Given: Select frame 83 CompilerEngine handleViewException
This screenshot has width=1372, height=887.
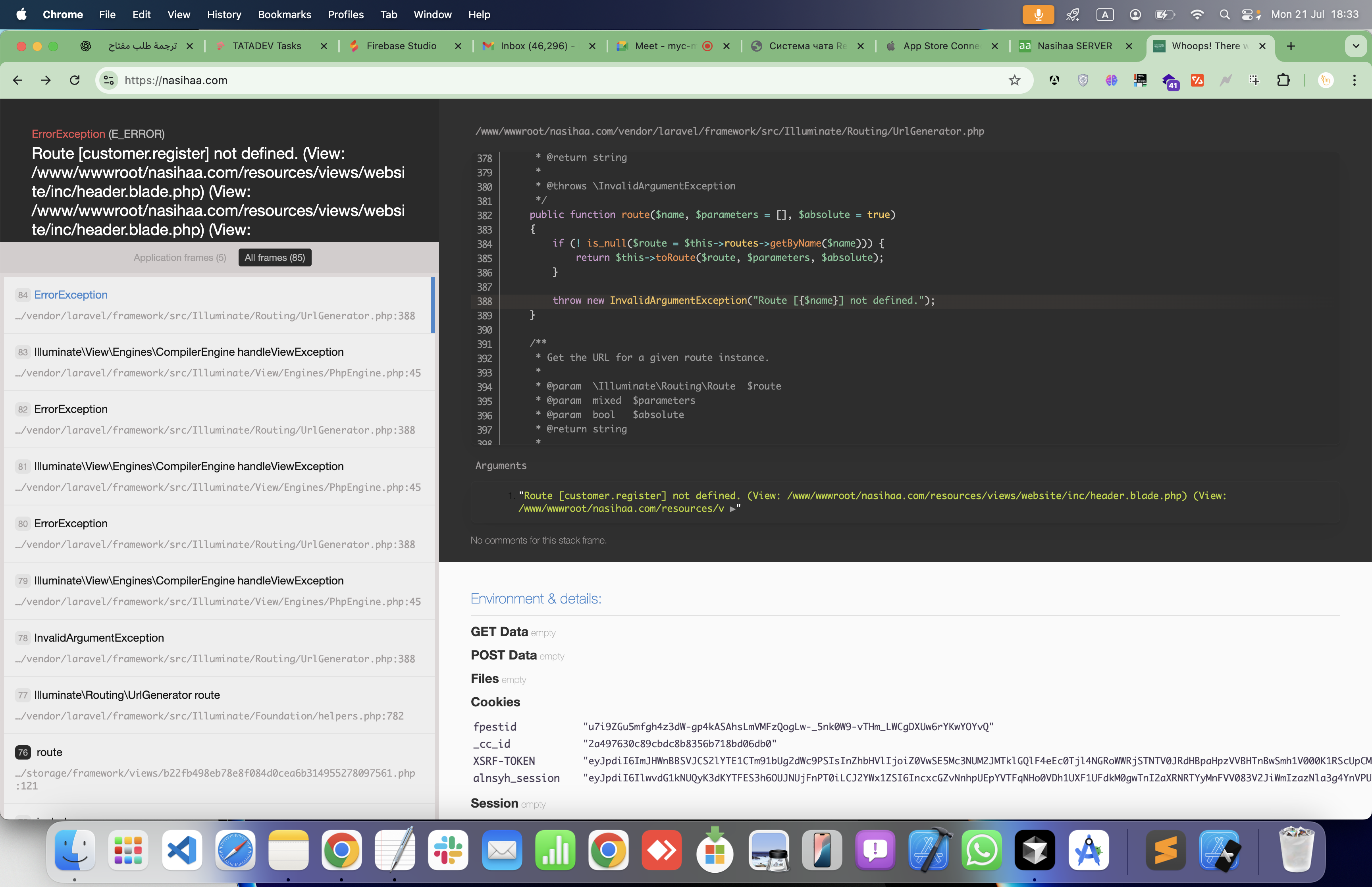Looking at the screenshot, I should click(x=219, y=362).
